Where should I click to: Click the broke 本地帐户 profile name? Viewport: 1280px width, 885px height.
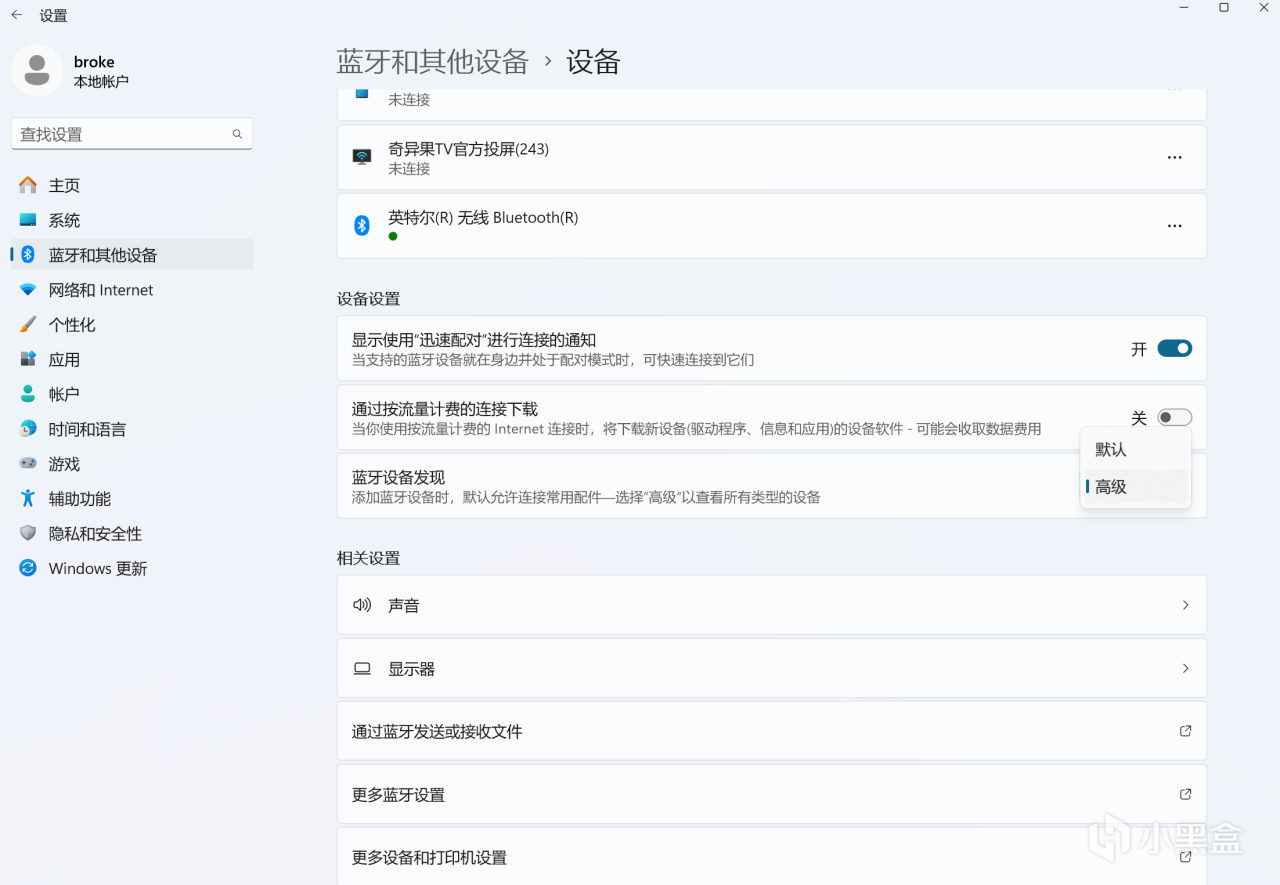[101, 71]
